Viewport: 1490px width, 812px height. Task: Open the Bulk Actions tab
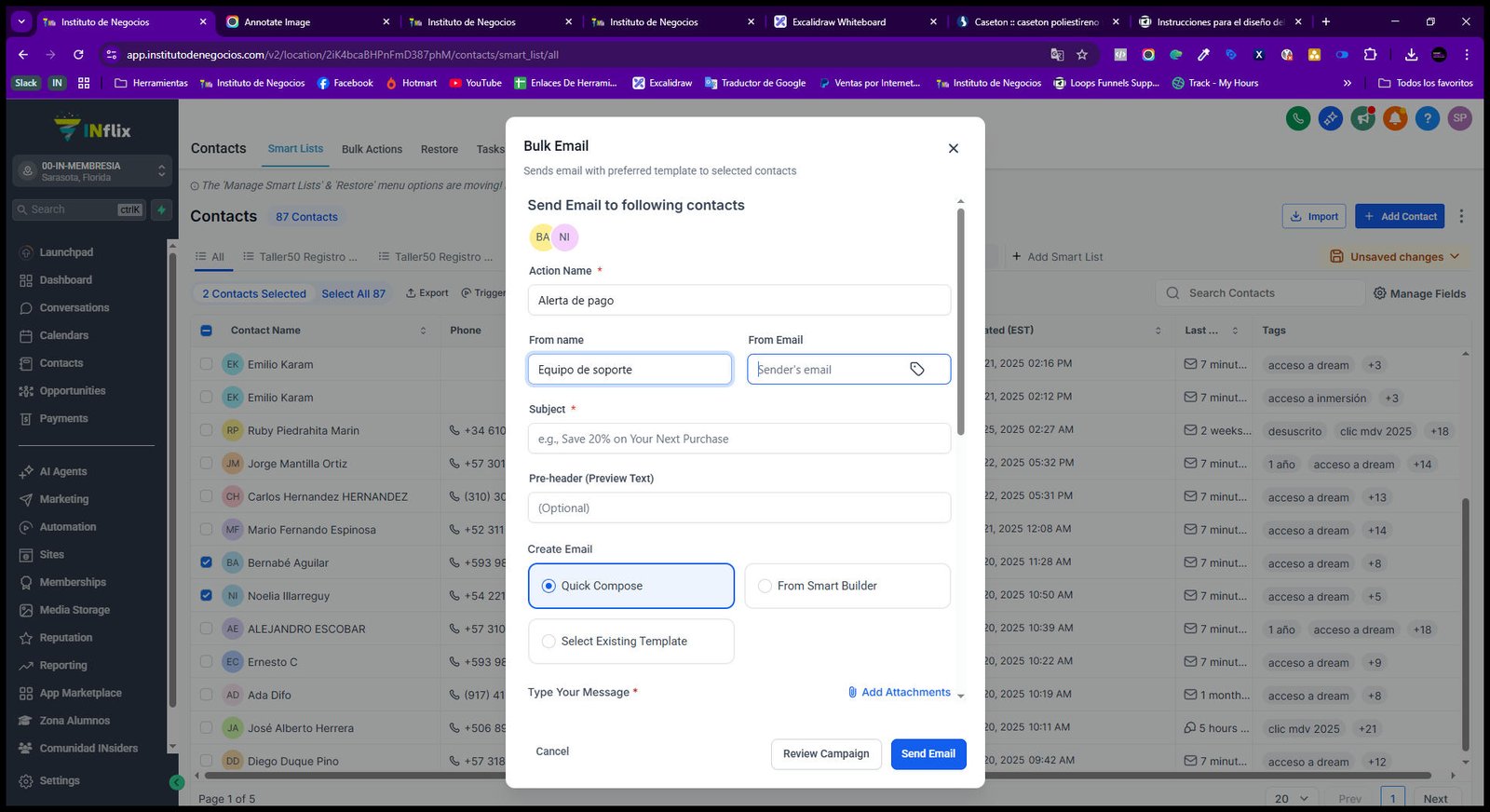coord(372,149)
